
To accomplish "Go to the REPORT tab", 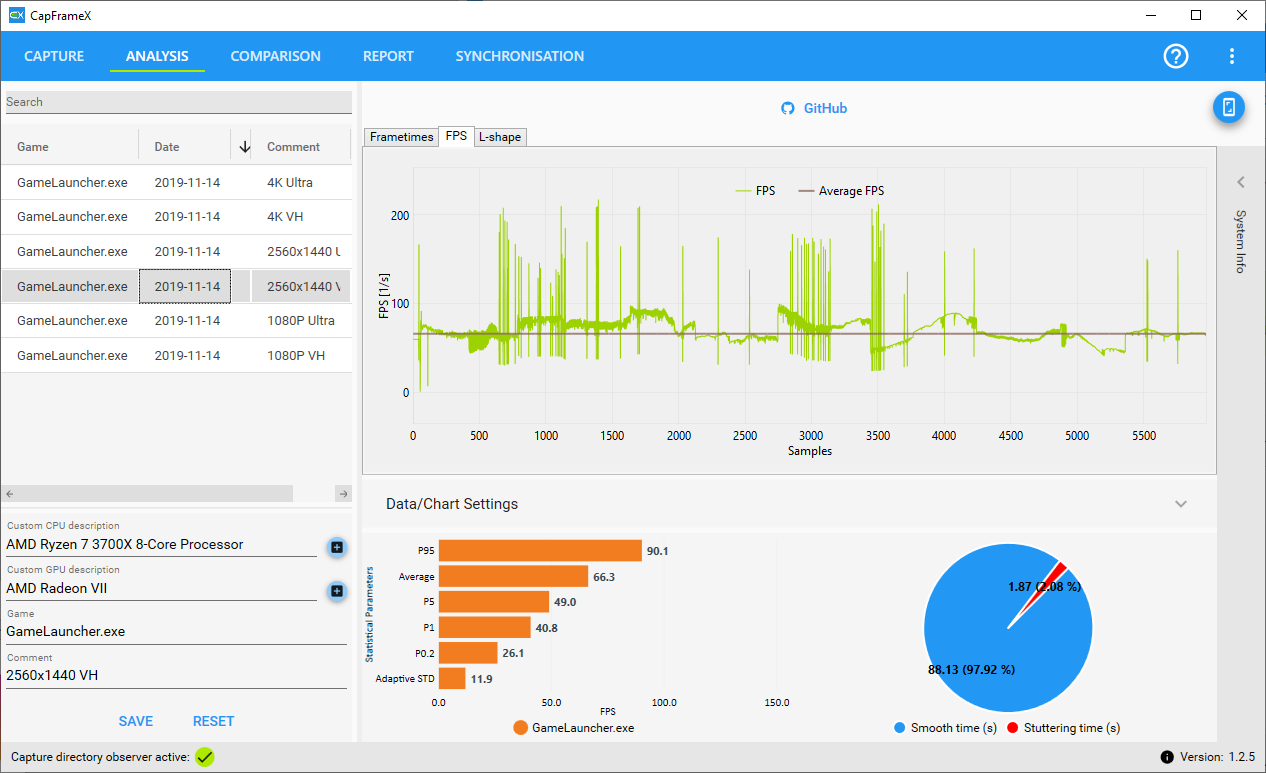I will 388,56.
